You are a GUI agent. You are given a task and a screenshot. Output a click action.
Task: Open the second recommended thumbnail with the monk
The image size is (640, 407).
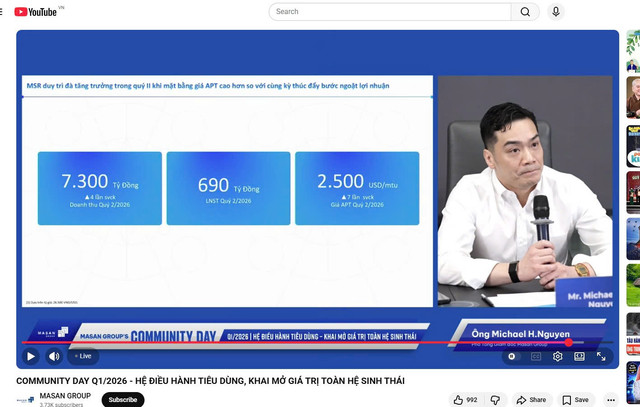(x=633, y=98)
